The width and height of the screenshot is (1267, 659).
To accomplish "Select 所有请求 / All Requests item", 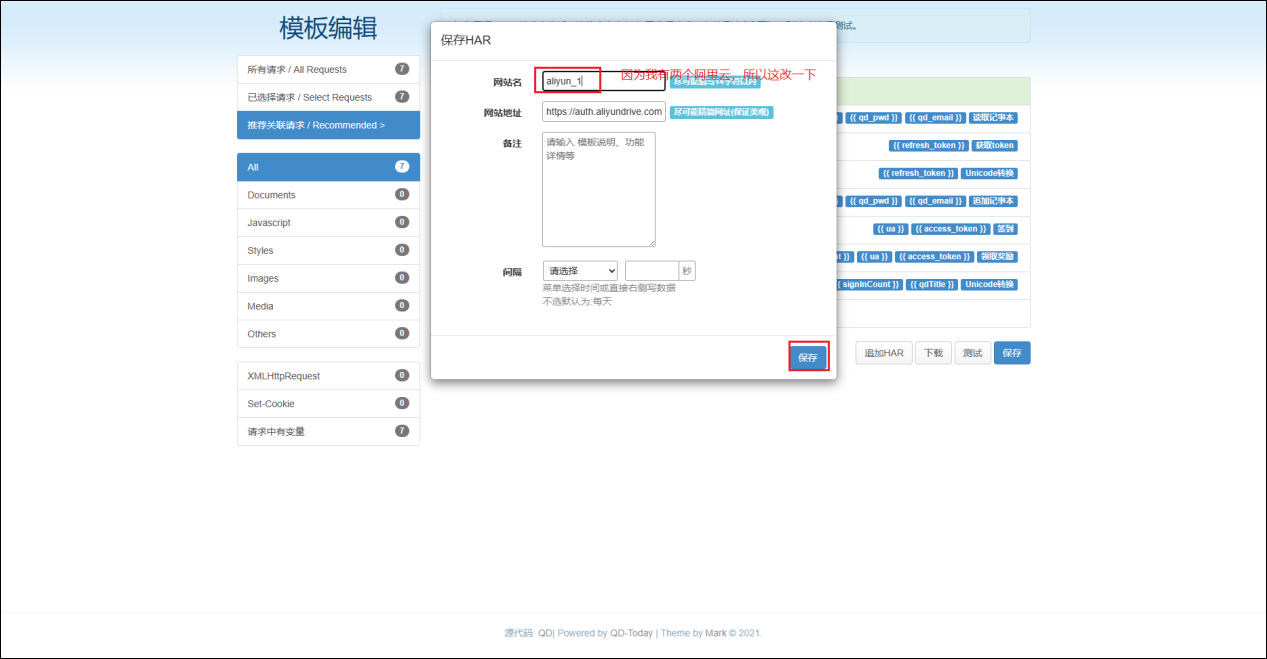I will coord(328,69).
